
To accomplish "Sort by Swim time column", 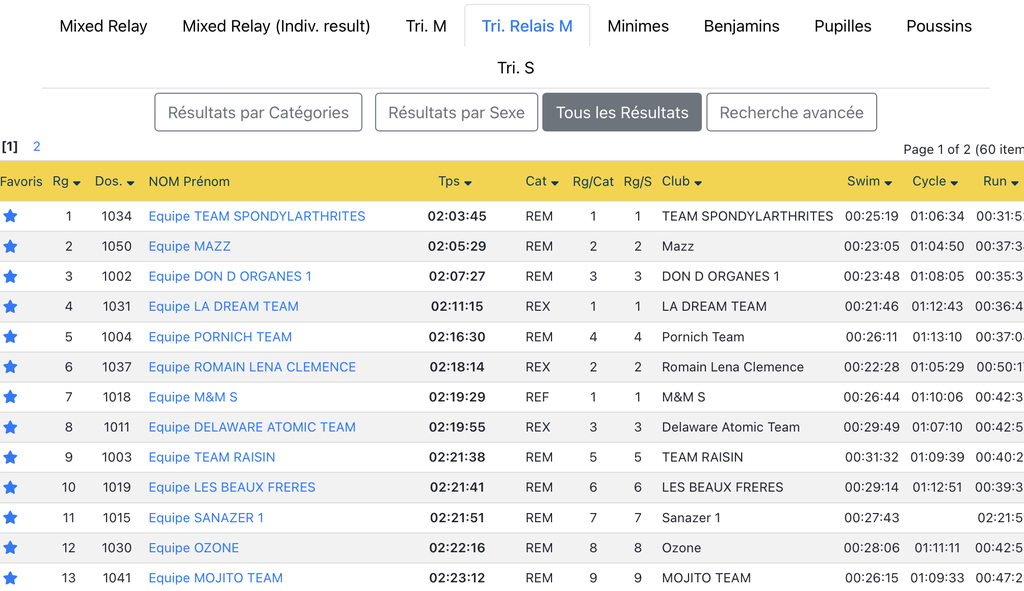I will coord(869,182).
